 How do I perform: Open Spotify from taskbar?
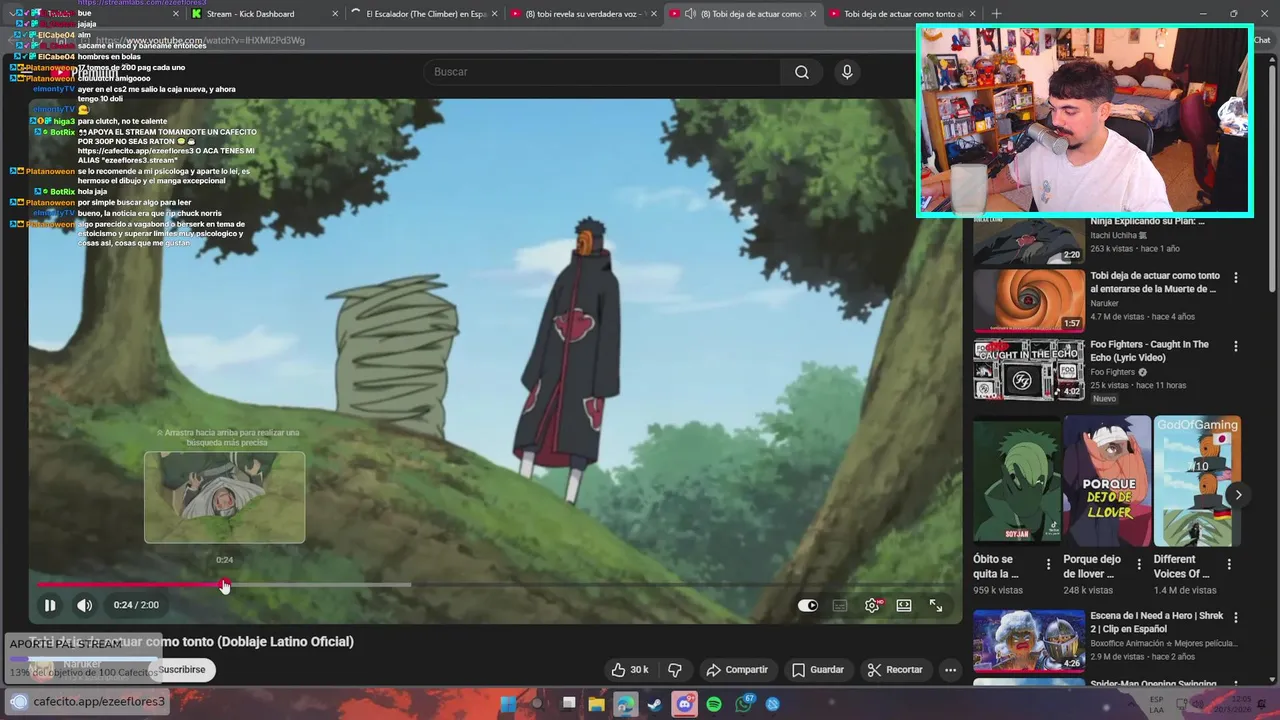click(714, 704)
